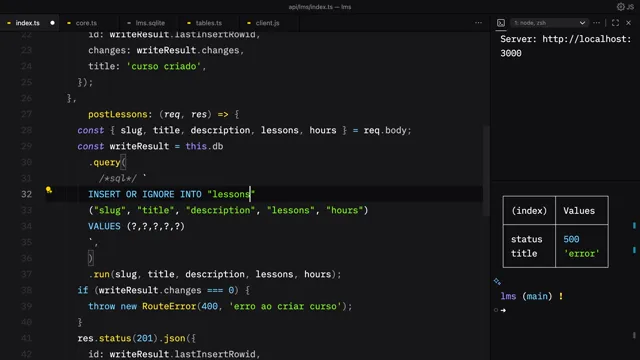Click the 'INSERT OR IGNORE INTO' SQL keywords
The image size is (640, 360).
pyautogui.click(x=145, y=194)
